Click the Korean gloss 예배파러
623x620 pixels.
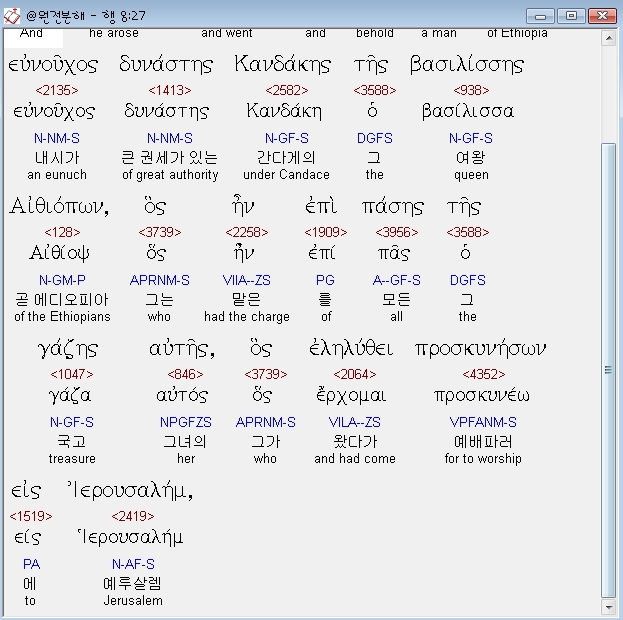pos(483,442)
